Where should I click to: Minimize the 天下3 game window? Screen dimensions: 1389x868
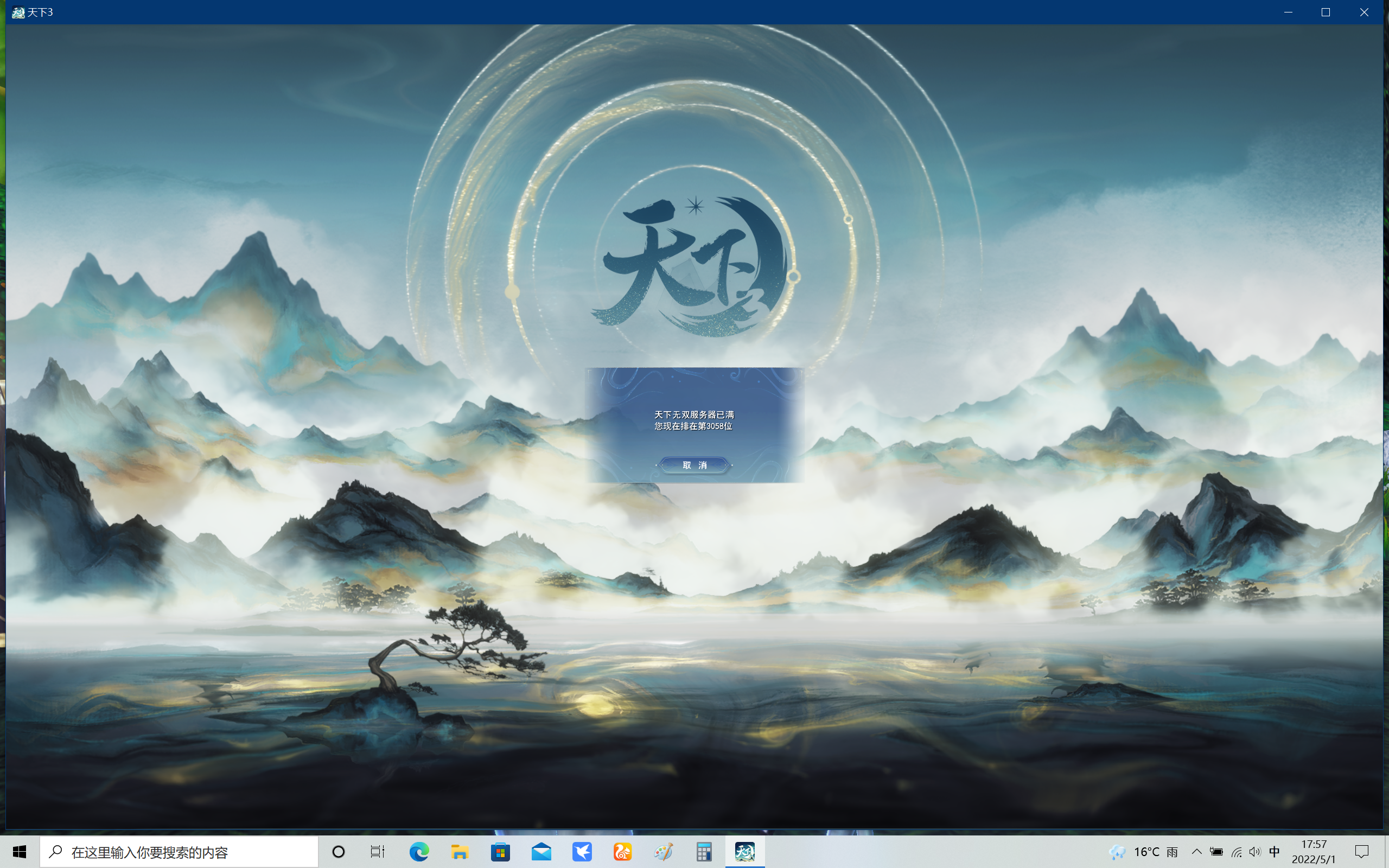click(1288, 12)
